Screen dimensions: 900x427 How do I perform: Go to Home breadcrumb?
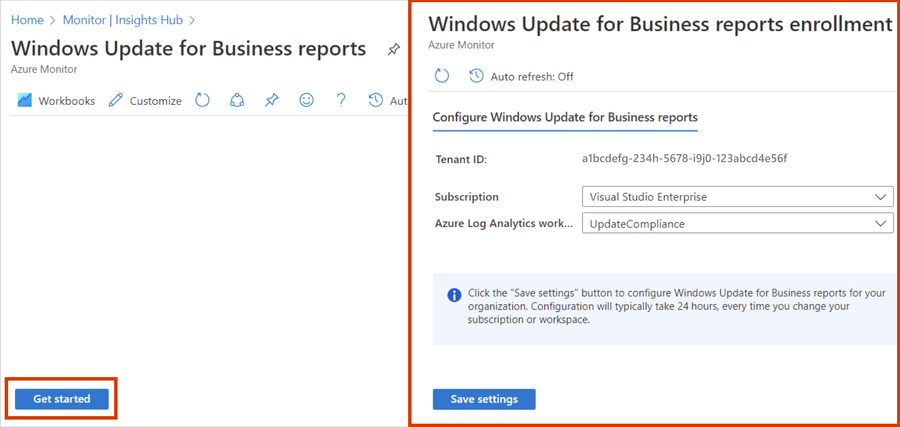pos(27,20)
